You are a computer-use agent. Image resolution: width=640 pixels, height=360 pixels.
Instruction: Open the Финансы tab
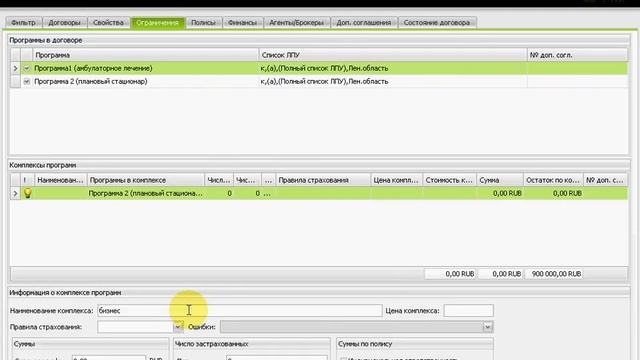click(x=242, y=22)
